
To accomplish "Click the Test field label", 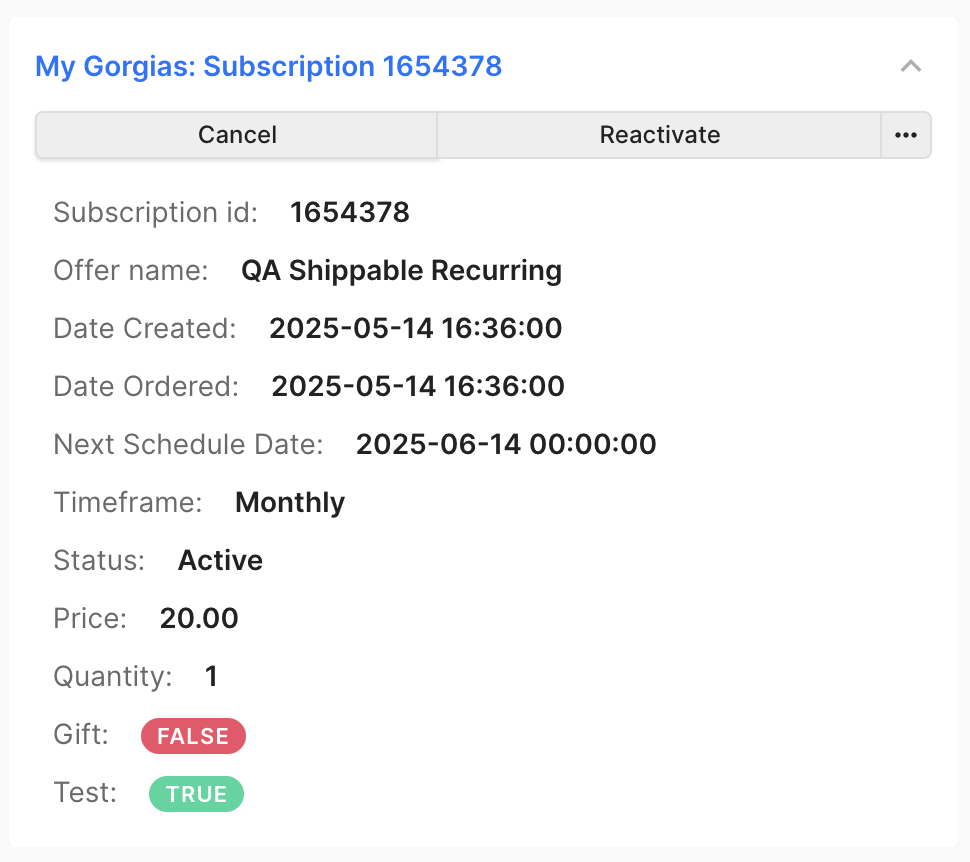I will tap(85, 793).
